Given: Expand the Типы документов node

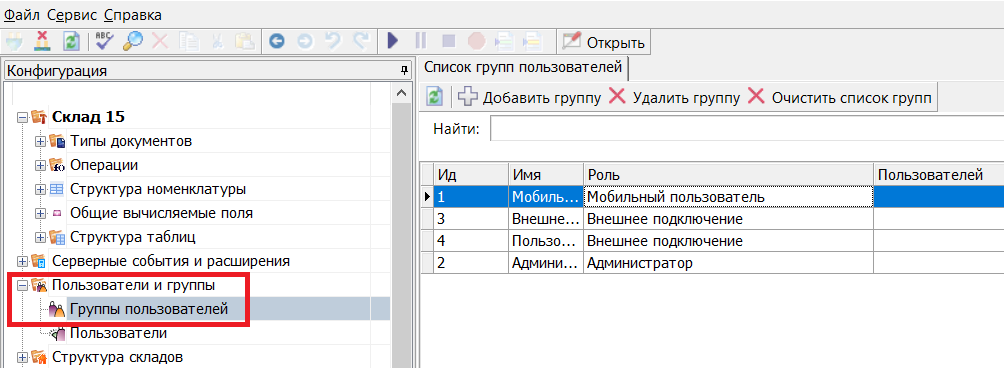Looking at the screenshot, I should [x=40, y=141].
